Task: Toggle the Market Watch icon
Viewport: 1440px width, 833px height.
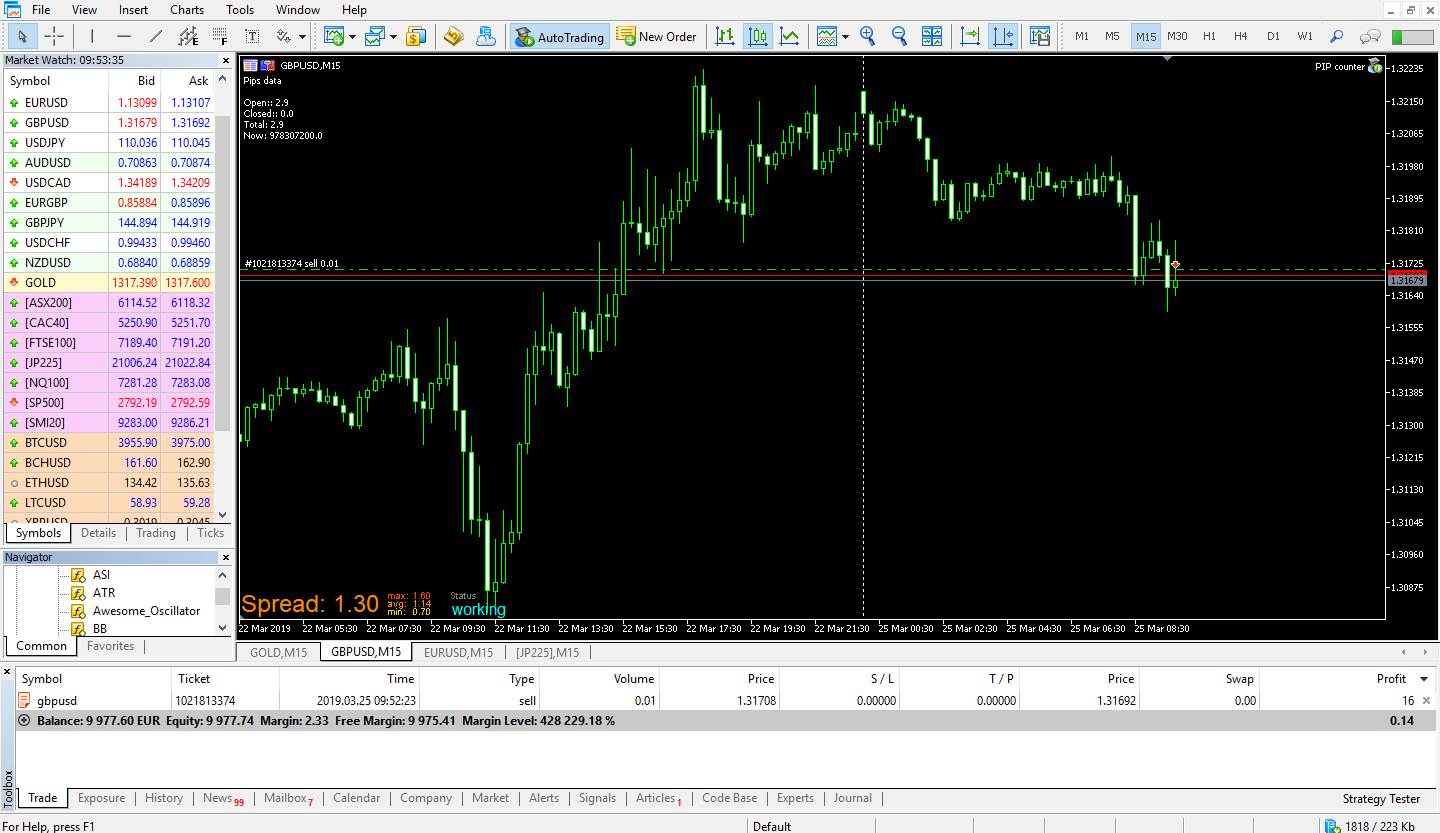Action: tap(416, 37)
